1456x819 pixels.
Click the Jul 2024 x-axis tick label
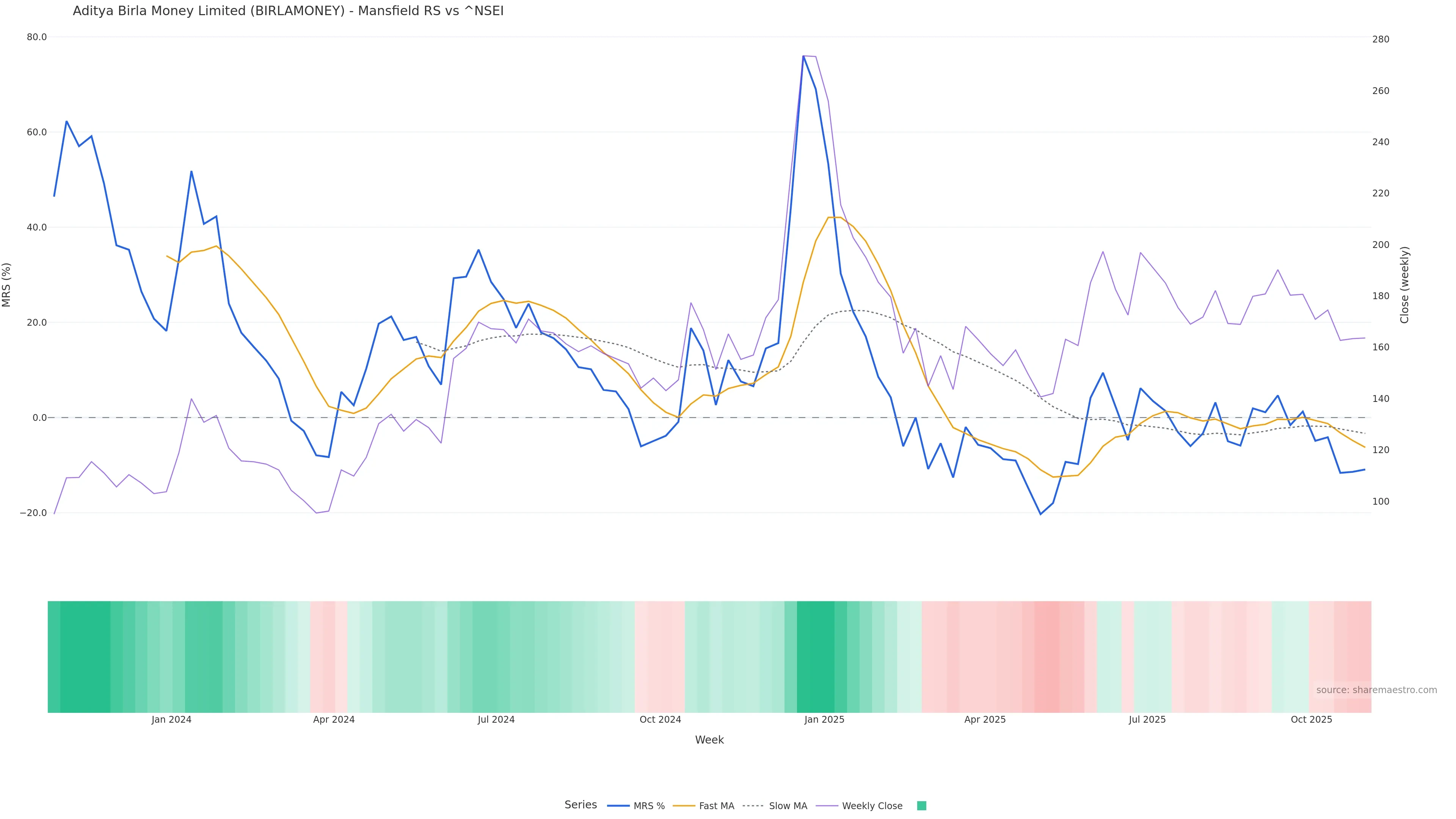point(496,720)
